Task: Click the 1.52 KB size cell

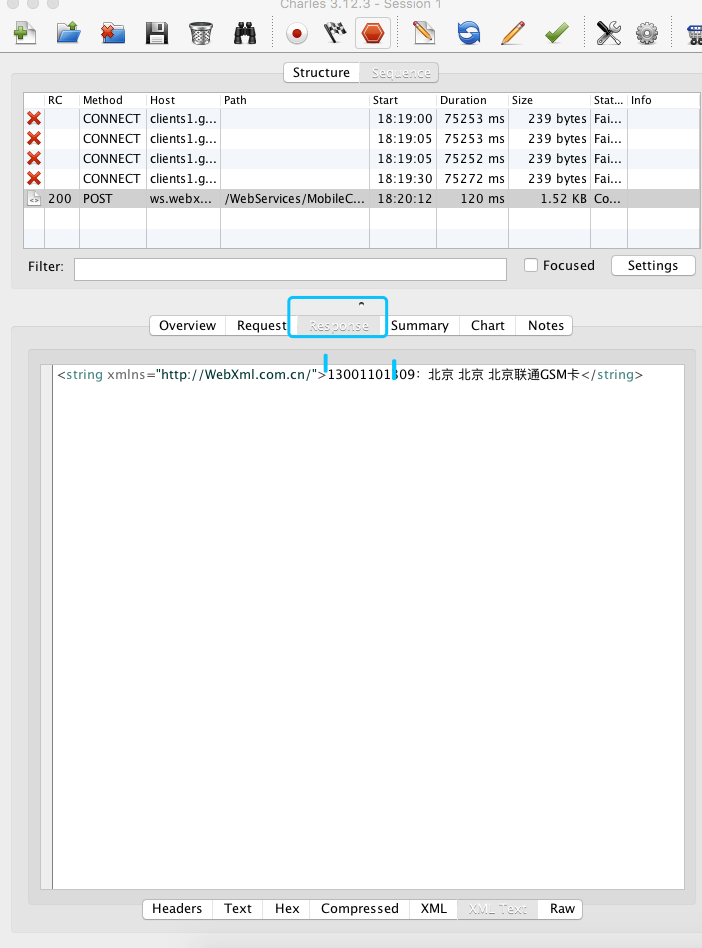Action: pos(549,198)
